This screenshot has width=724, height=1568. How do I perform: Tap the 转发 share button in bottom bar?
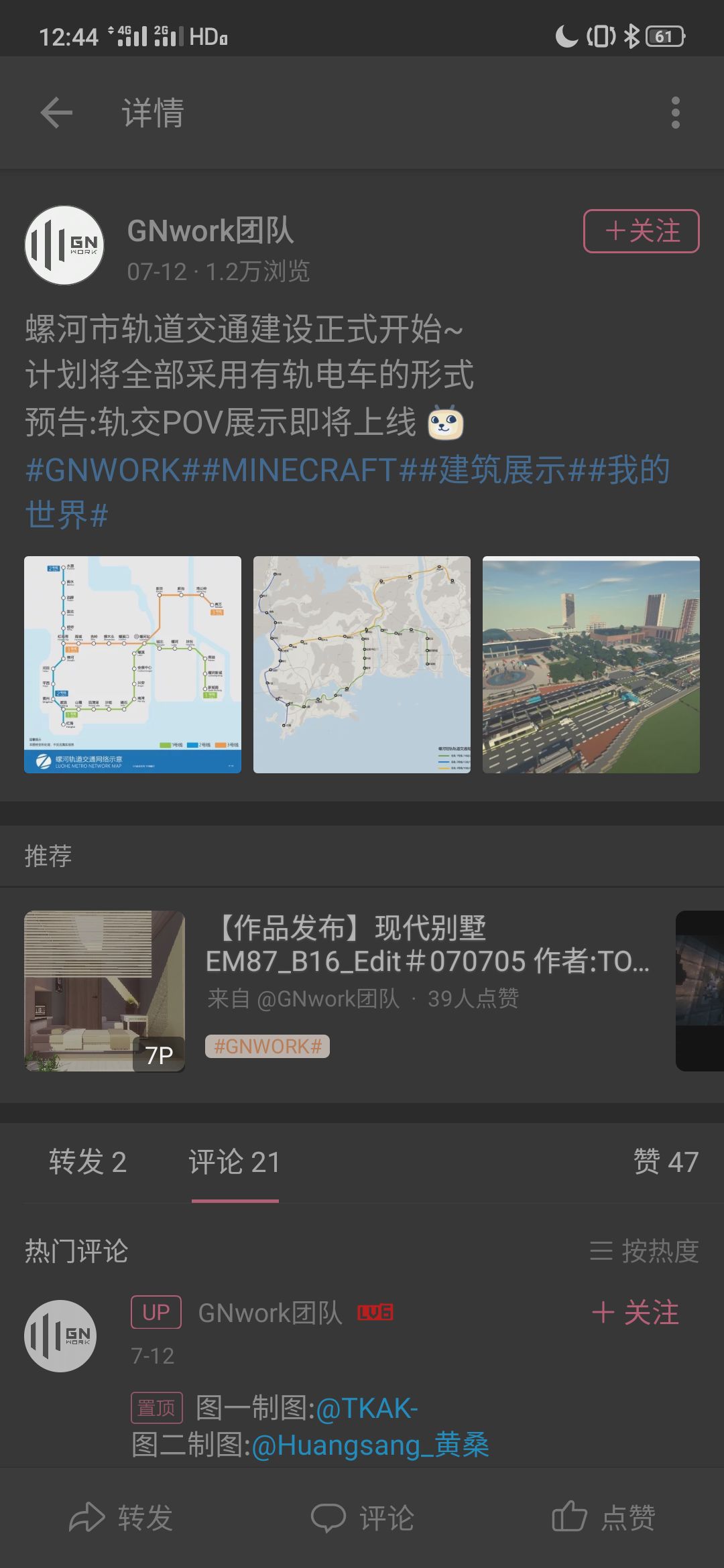(121, 1518)
